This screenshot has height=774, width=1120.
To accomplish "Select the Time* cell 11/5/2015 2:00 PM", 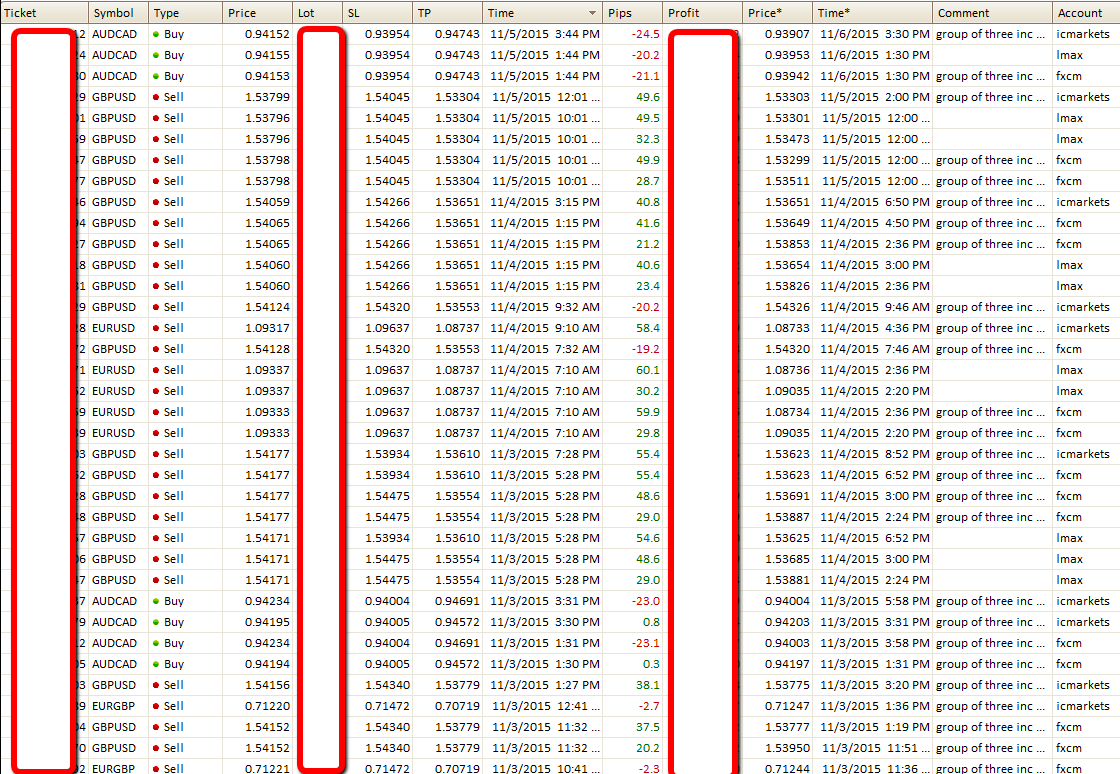I will tap(875, 97).
